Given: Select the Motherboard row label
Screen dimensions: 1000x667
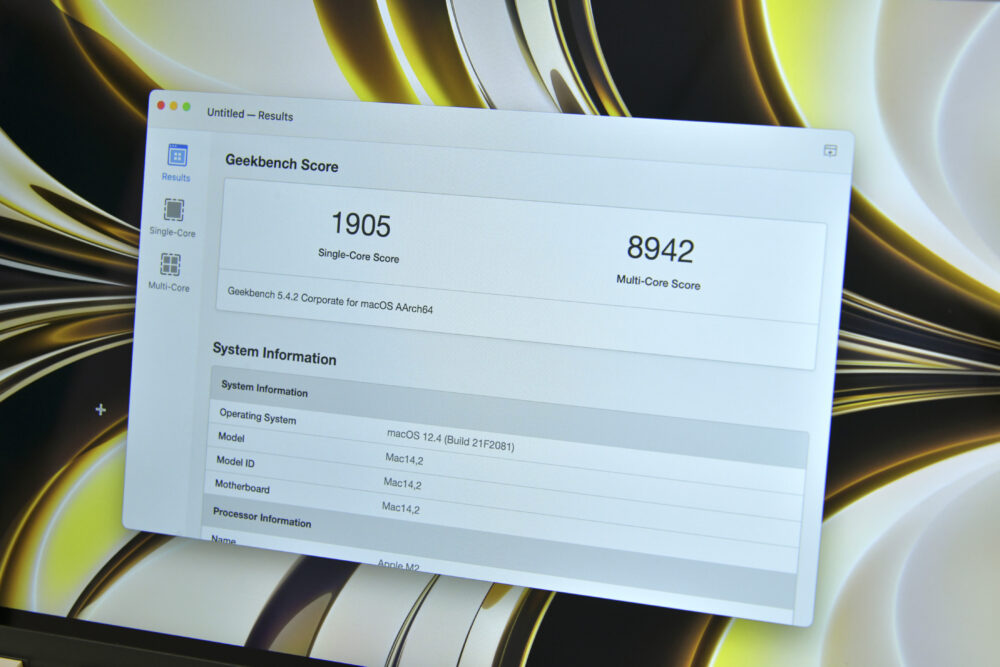Looking at the screenshot, I should [x=243, y=487].
